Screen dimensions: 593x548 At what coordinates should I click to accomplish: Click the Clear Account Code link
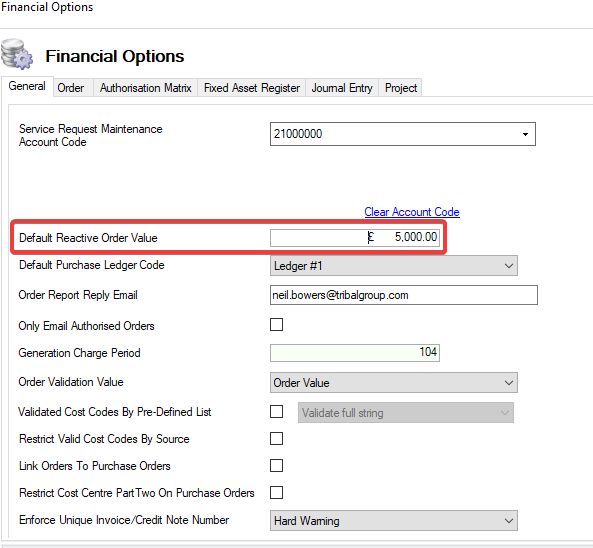412,212
